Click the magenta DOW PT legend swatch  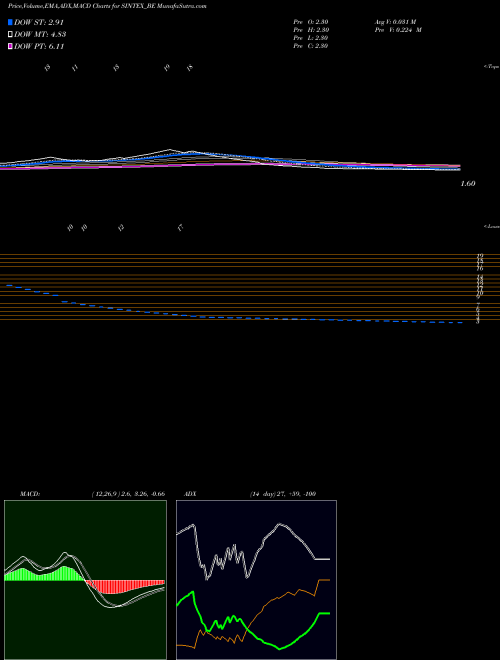click(10, 46)
